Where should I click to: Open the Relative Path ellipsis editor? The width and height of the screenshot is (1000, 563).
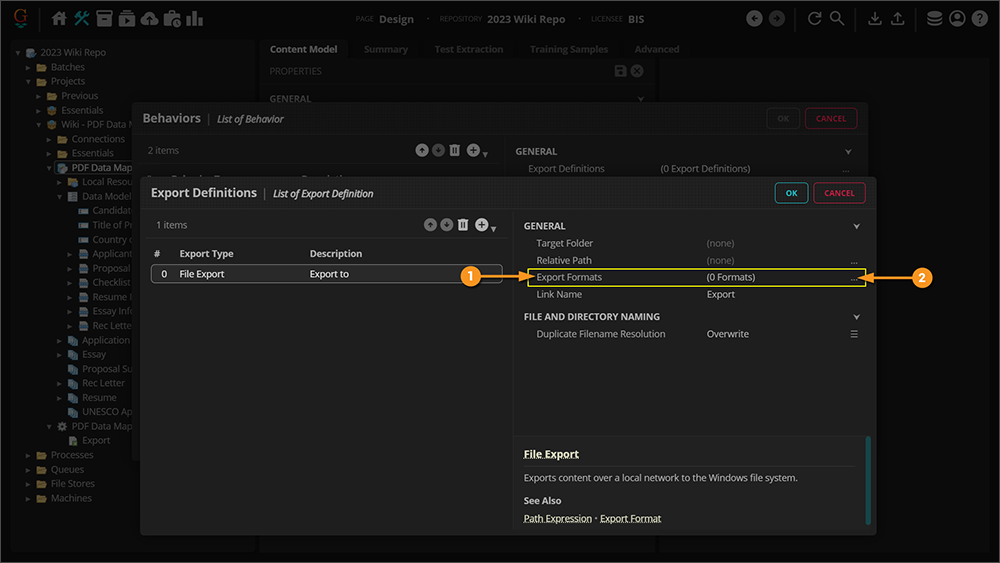[x=854, y=261]
